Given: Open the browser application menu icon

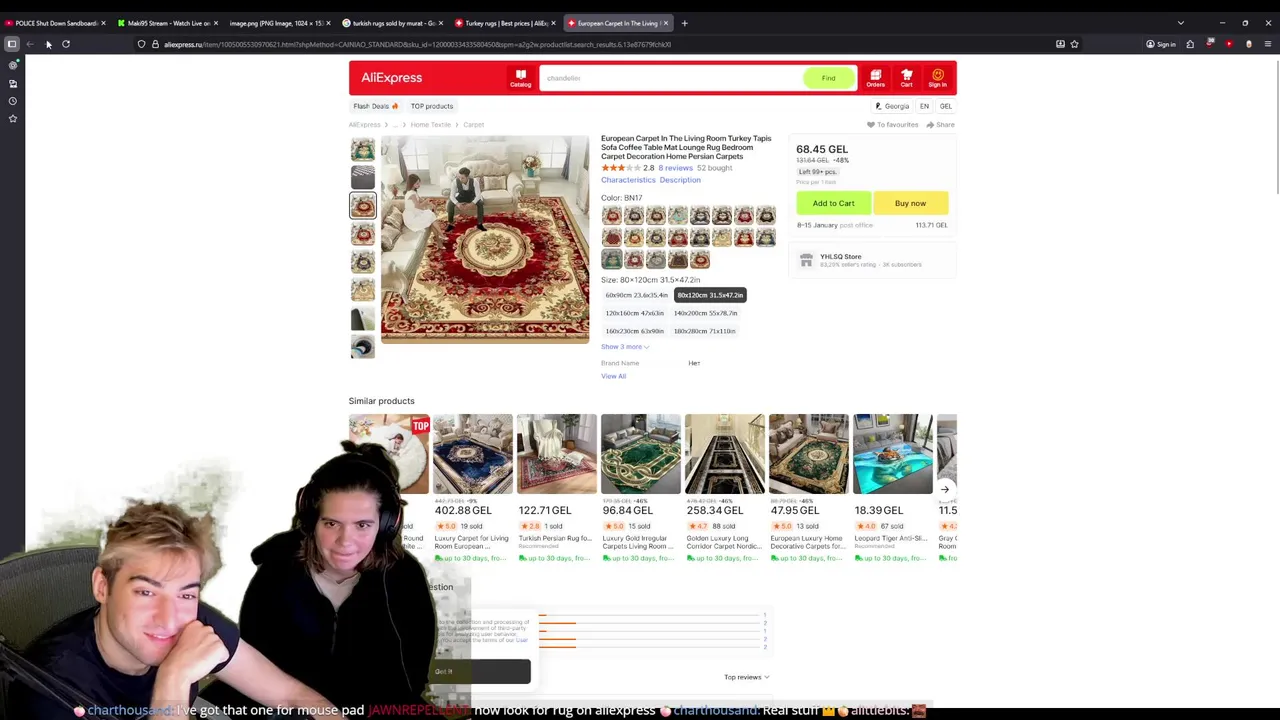Looking at the screenshot, I should (x=1267, y=44).
